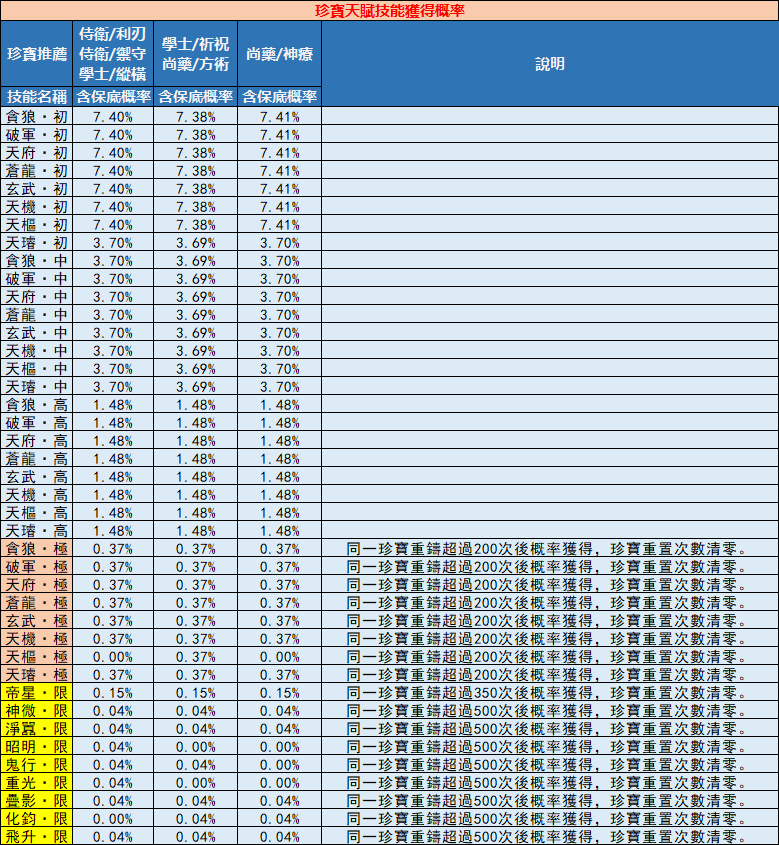
Task: Click the 玄武・中 skill name cell
Action: (36, 332)
